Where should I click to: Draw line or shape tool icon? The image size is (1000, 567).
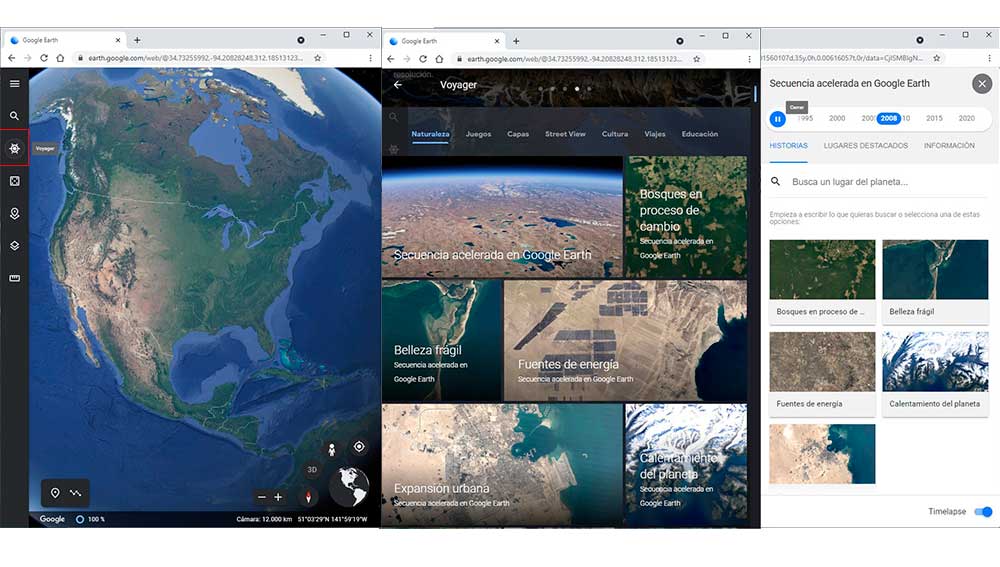pyautogui.click(x=75, y=493)
